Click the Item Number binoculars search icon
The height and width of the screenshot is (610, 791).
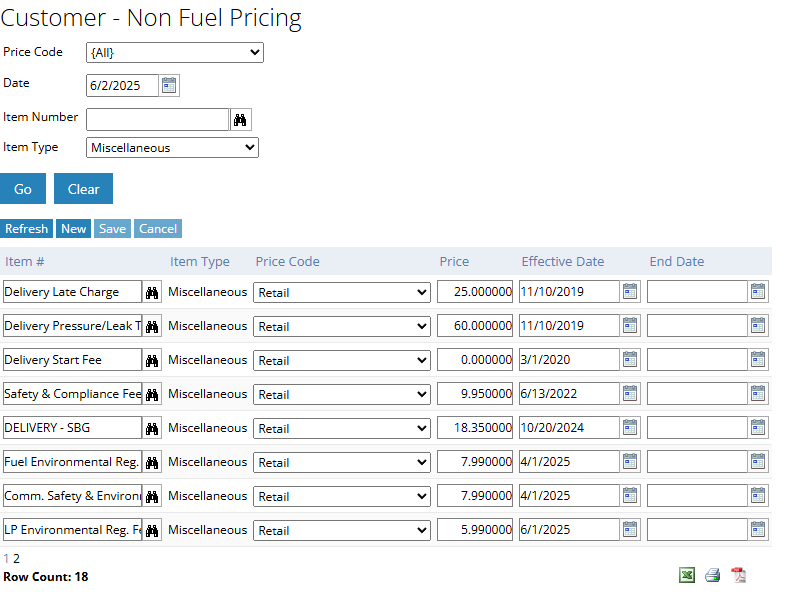pyautogui.click(x=241, y=120)
